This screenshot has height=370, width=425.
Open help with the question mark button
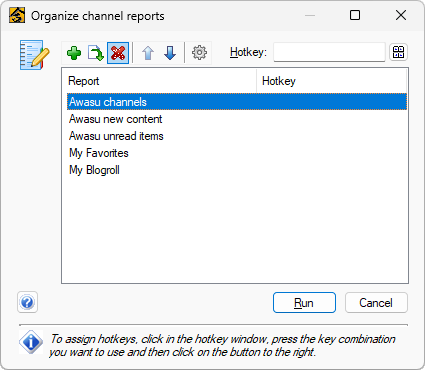27,302
